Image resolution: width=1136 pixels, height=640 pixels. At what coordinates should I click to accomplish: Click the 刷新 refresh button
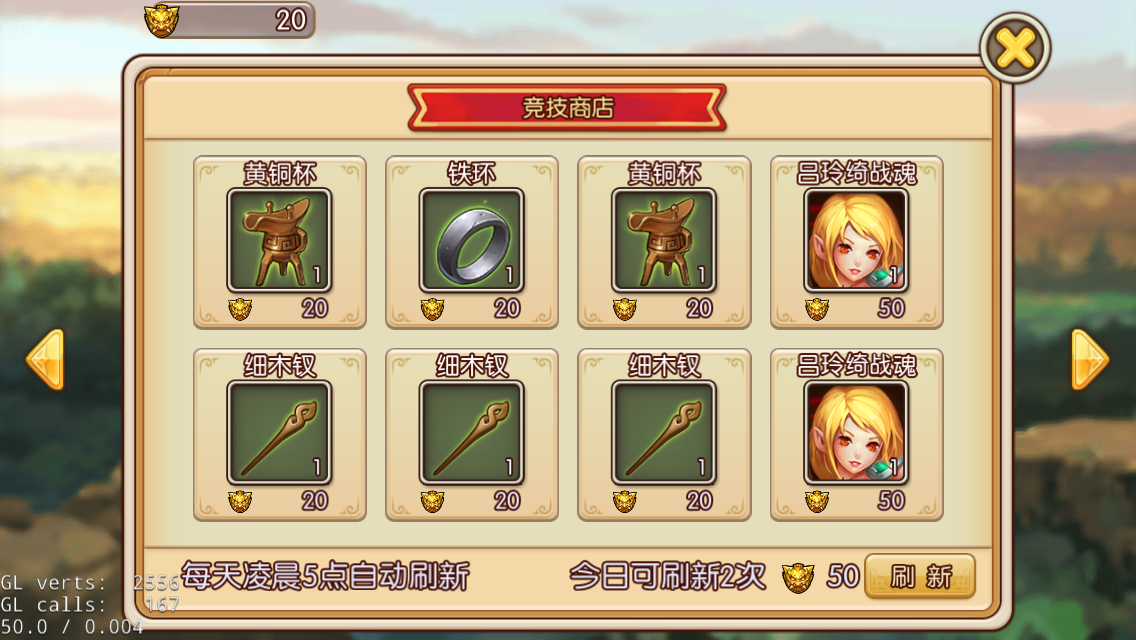click(x=920, y=577)
